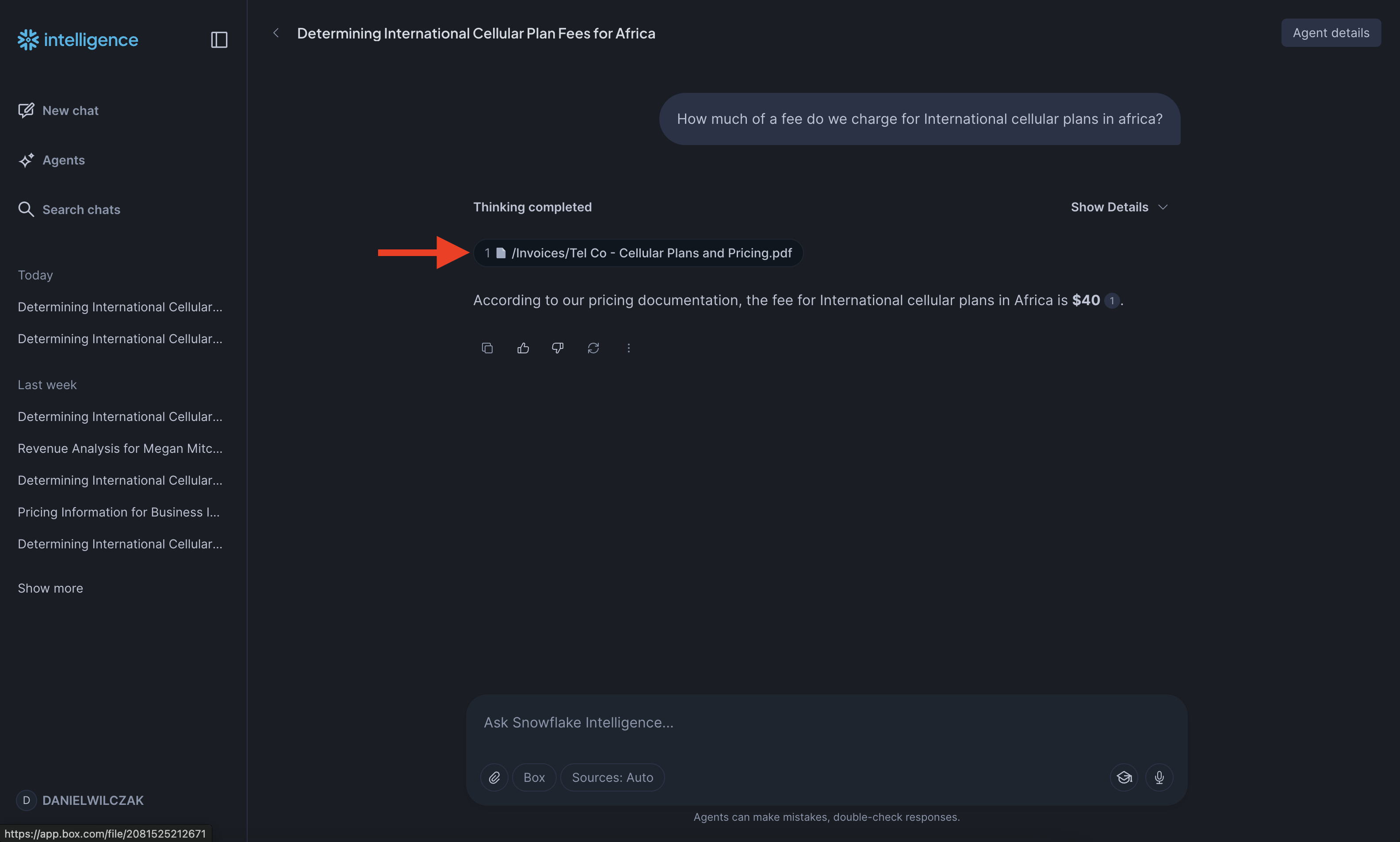Open the Box agent selector chip
The width and height of the screenshot is (1400, 842).
[x=534, y=777]
